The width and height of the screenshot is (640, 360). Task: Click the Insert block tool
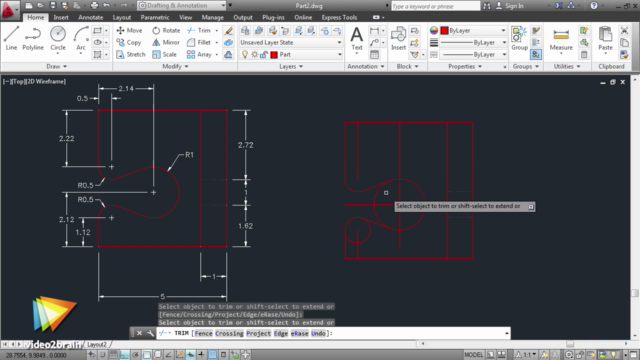pyautogui.click(x=398, y=38)
